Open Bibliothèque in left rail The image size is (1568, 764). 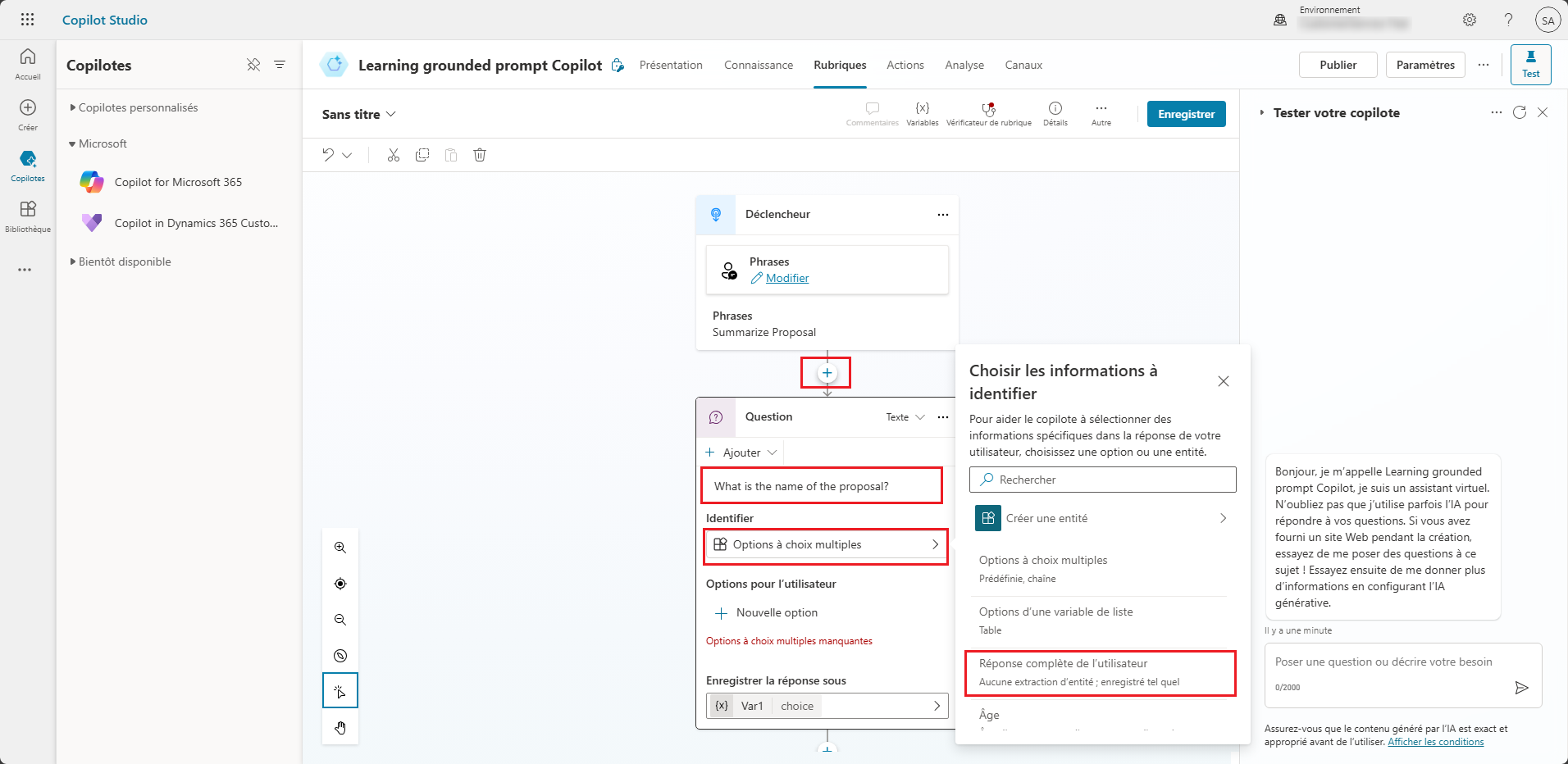(x=28, y=216)
